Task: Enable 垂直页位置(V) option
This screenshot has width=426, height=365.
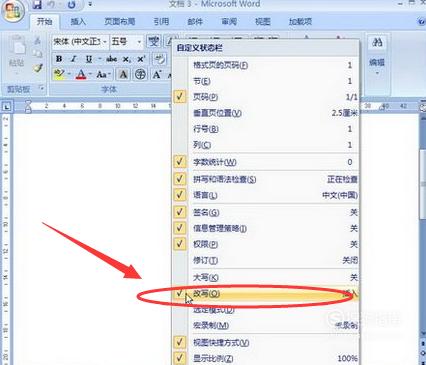Action: [x=266, y=113]
